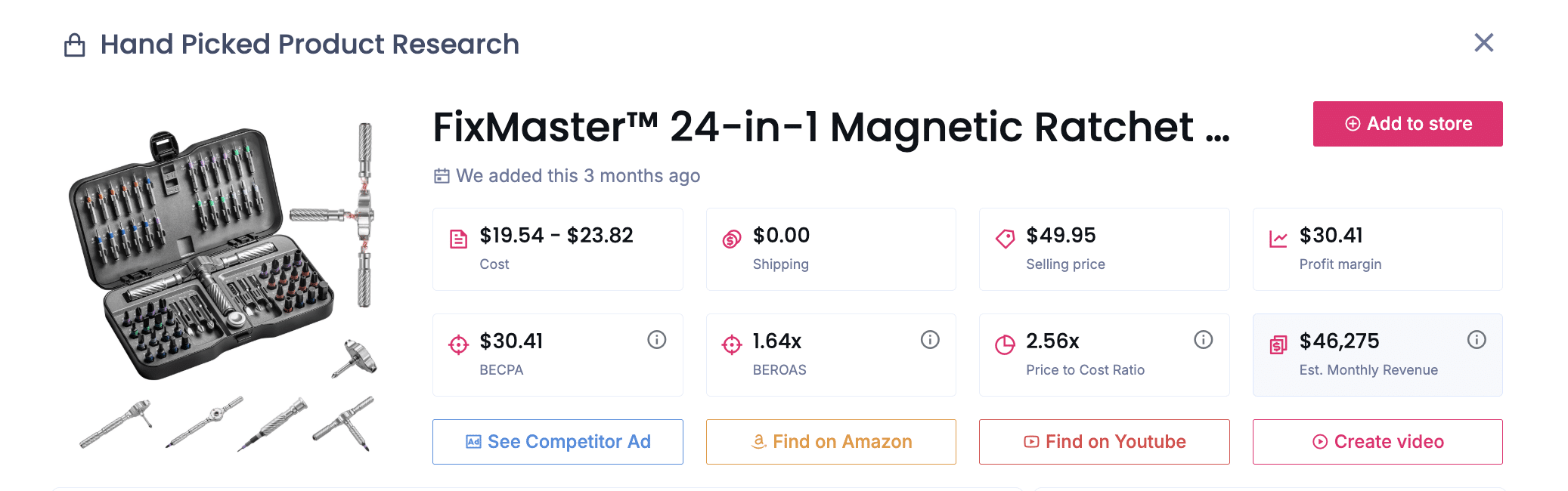The image size is (1568, 491).
Task: Click the coin icon next to Shipping
Action: pyautogui.click(x=731, y=236)
